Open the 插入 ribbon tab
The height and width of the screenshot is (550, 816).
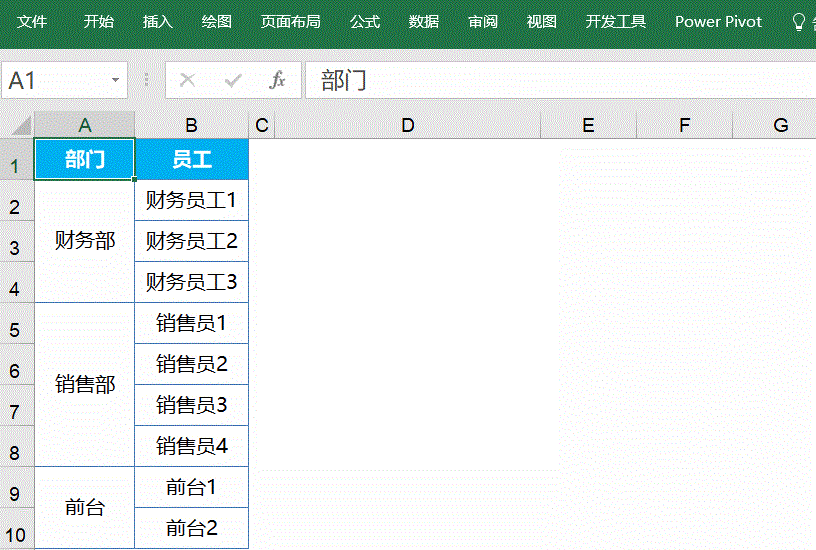[158, 22]
